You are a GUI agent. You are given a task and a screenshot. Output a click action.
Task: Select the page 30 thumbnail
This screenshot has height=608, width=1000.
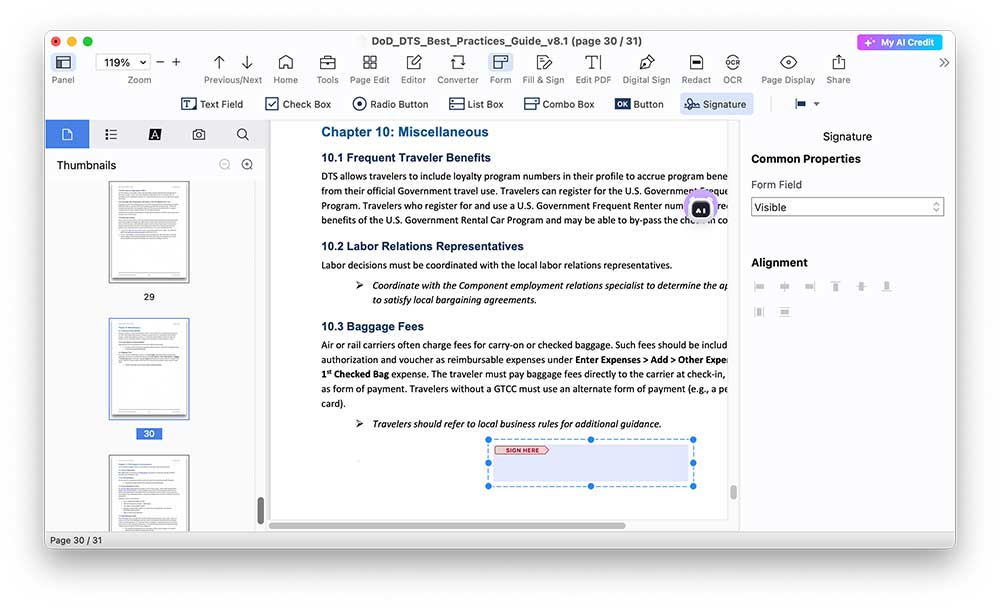(149, 369)
